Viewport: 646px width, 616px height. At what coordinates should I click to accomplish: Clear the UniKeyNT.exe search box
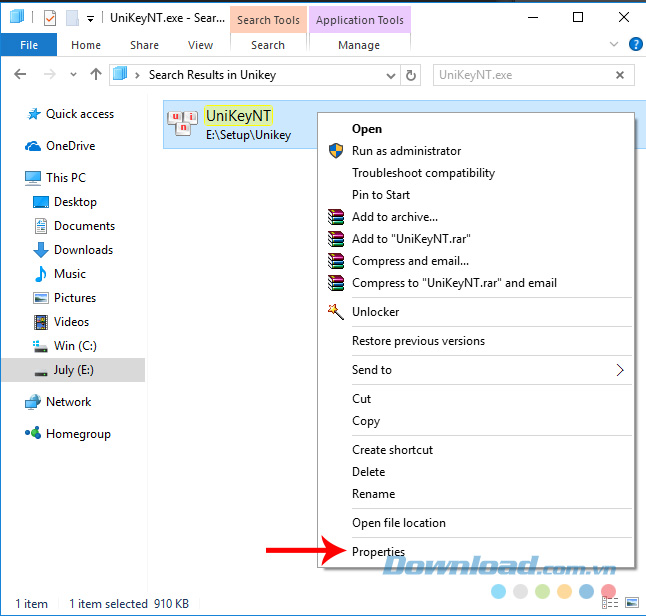[621, 75]
